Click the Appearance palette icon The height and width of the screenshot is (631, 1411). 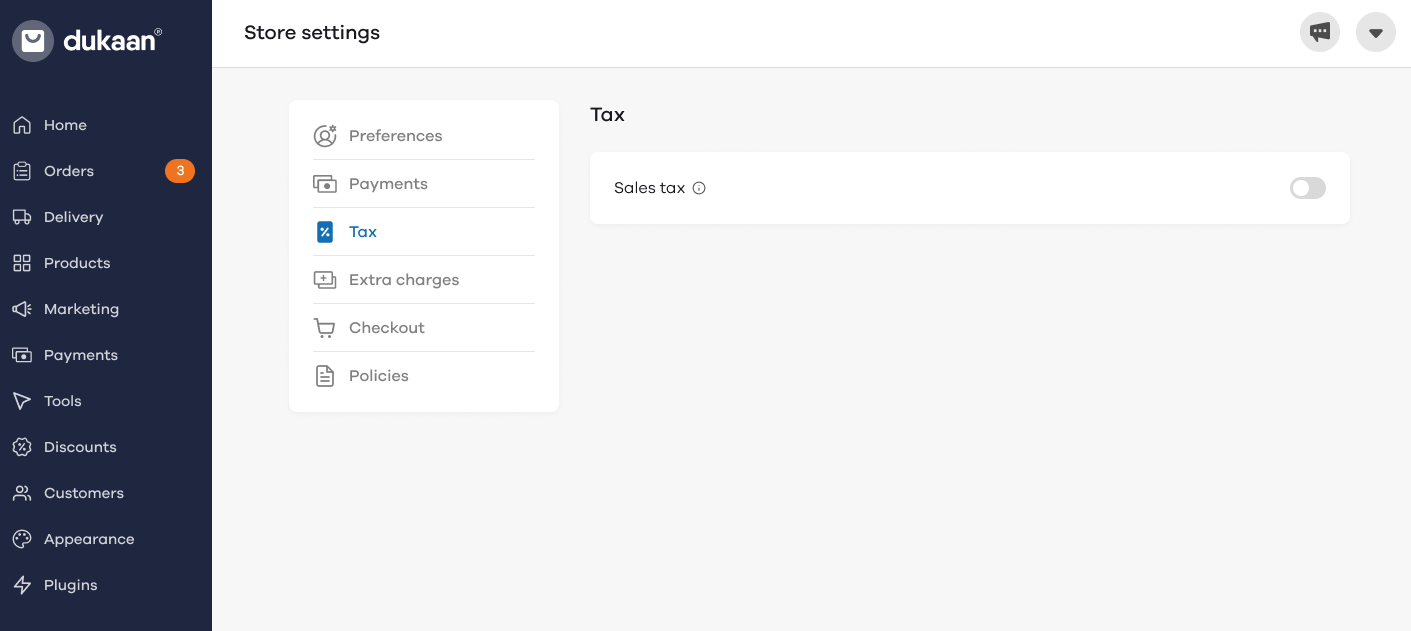(x=22, y=539)
